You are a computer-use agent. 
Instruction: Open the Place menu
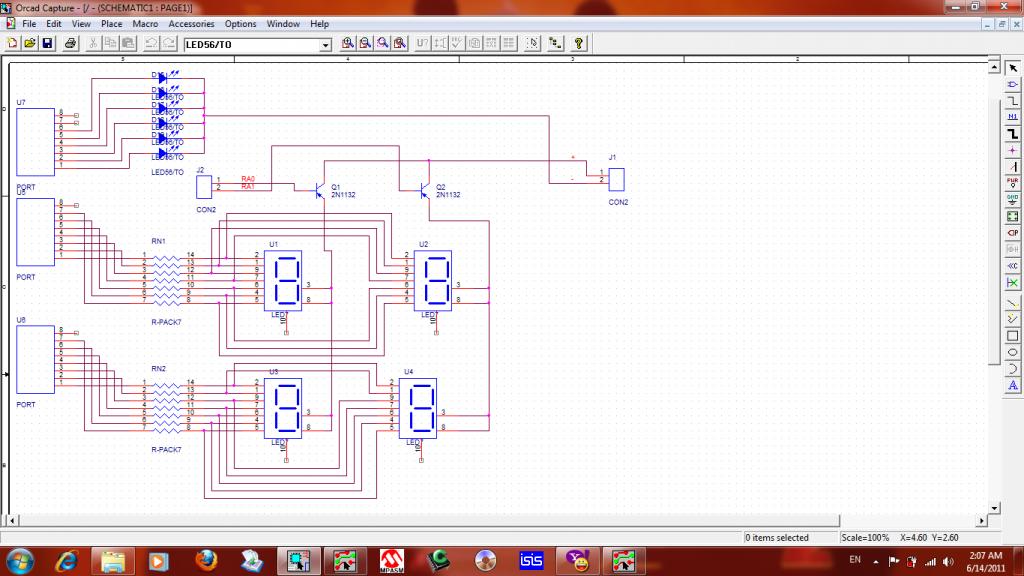point(112,23)
